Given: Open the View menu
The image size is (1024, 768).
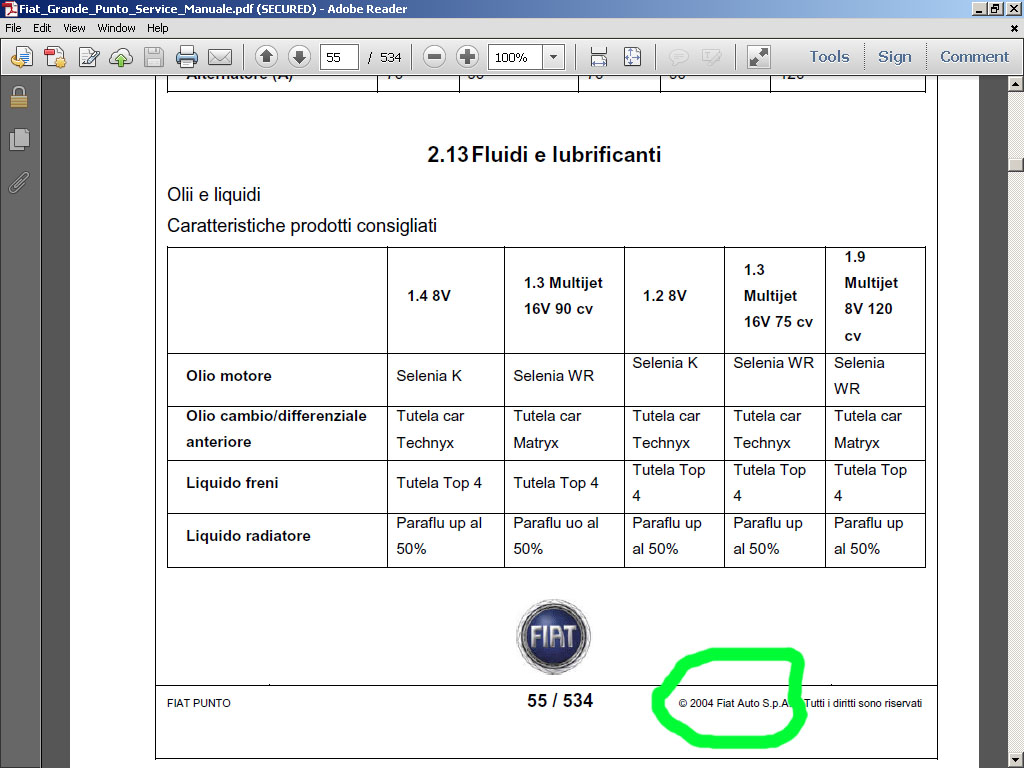Looking at the screenshot, I should (x=75, y=28).
